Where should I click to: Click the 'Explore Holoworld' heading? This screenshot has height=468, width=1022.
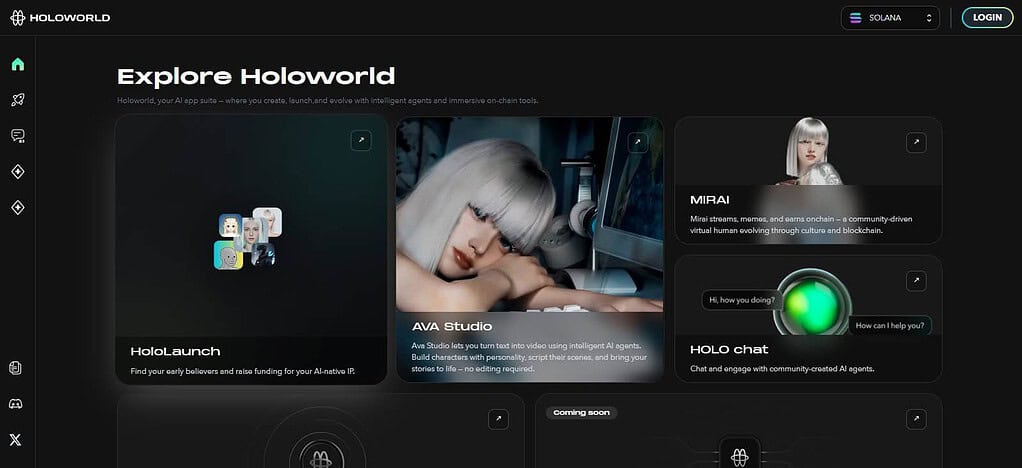click(x=256, y=77)
